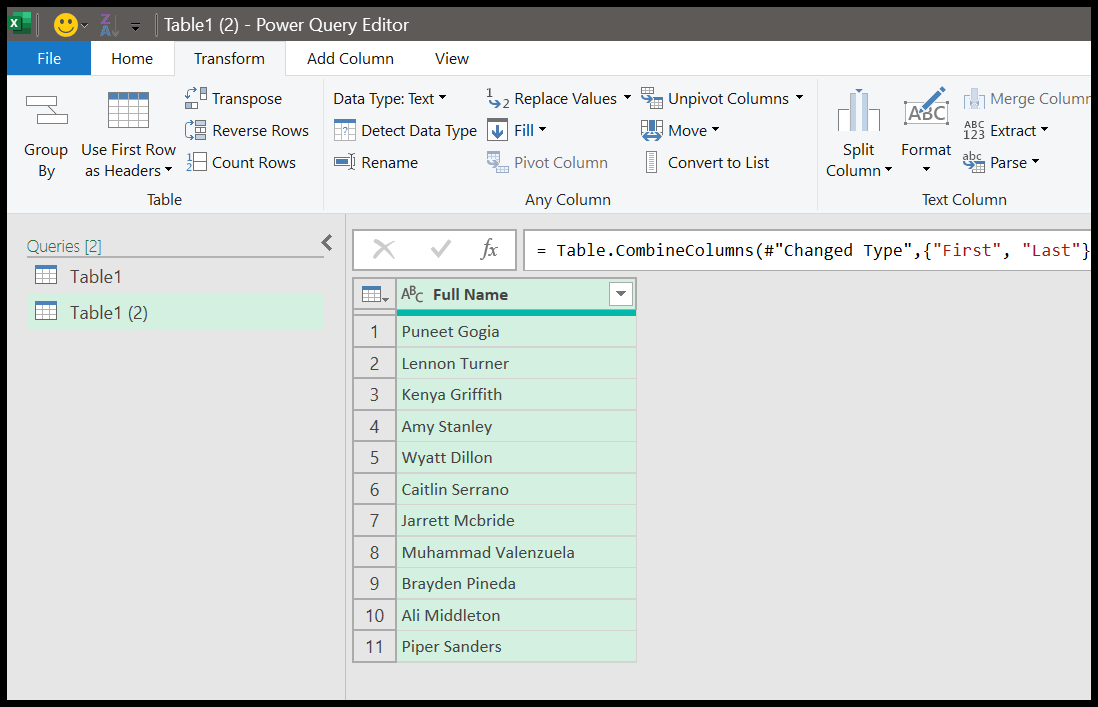Click the Replace Values icon

(x=498, y=98)
